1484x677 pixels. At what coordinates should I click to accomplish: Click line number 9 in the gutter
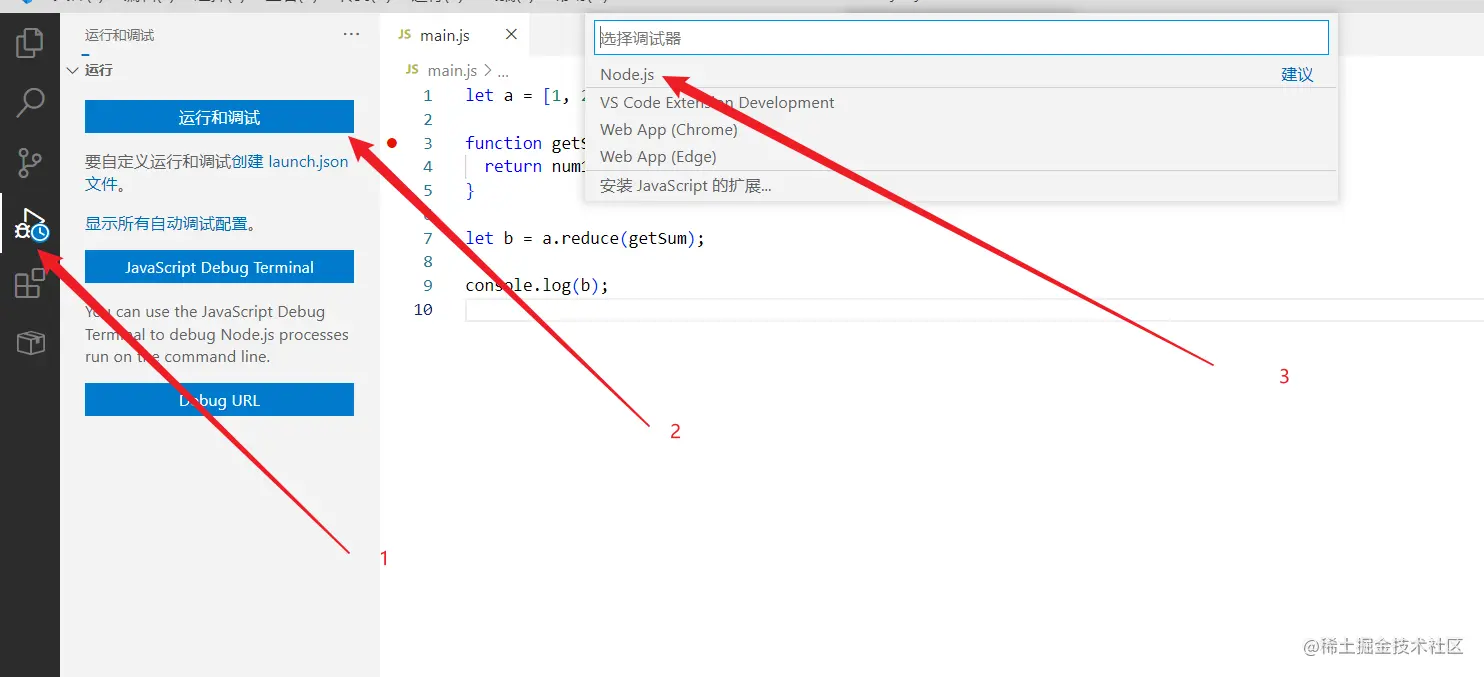pyautogui.click(x=428, y=286)
